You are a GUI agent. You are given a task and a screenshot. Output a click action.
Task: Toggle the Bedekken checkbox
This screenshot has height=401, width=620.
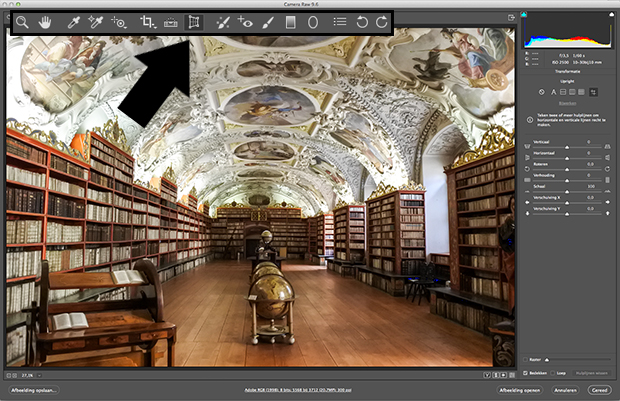pyautogui.click(x=525, y=373)
